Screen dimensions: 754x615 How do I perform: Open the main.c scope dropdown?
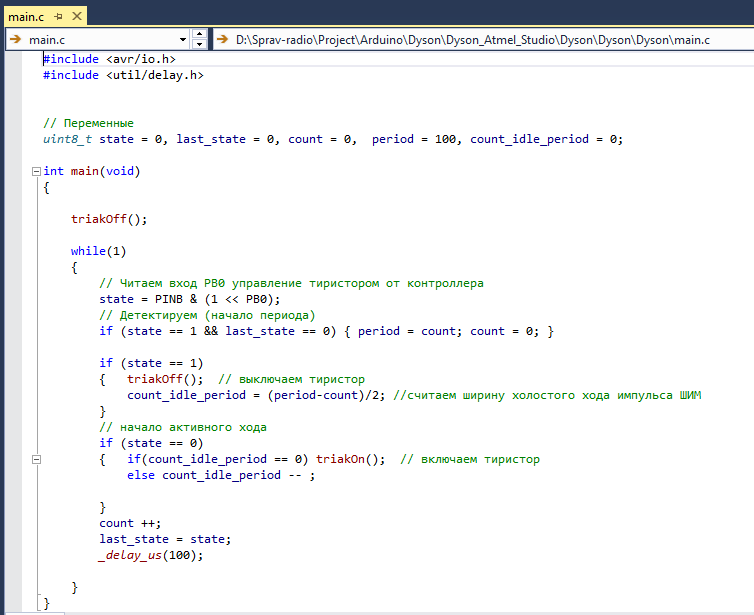click(183, 39)
